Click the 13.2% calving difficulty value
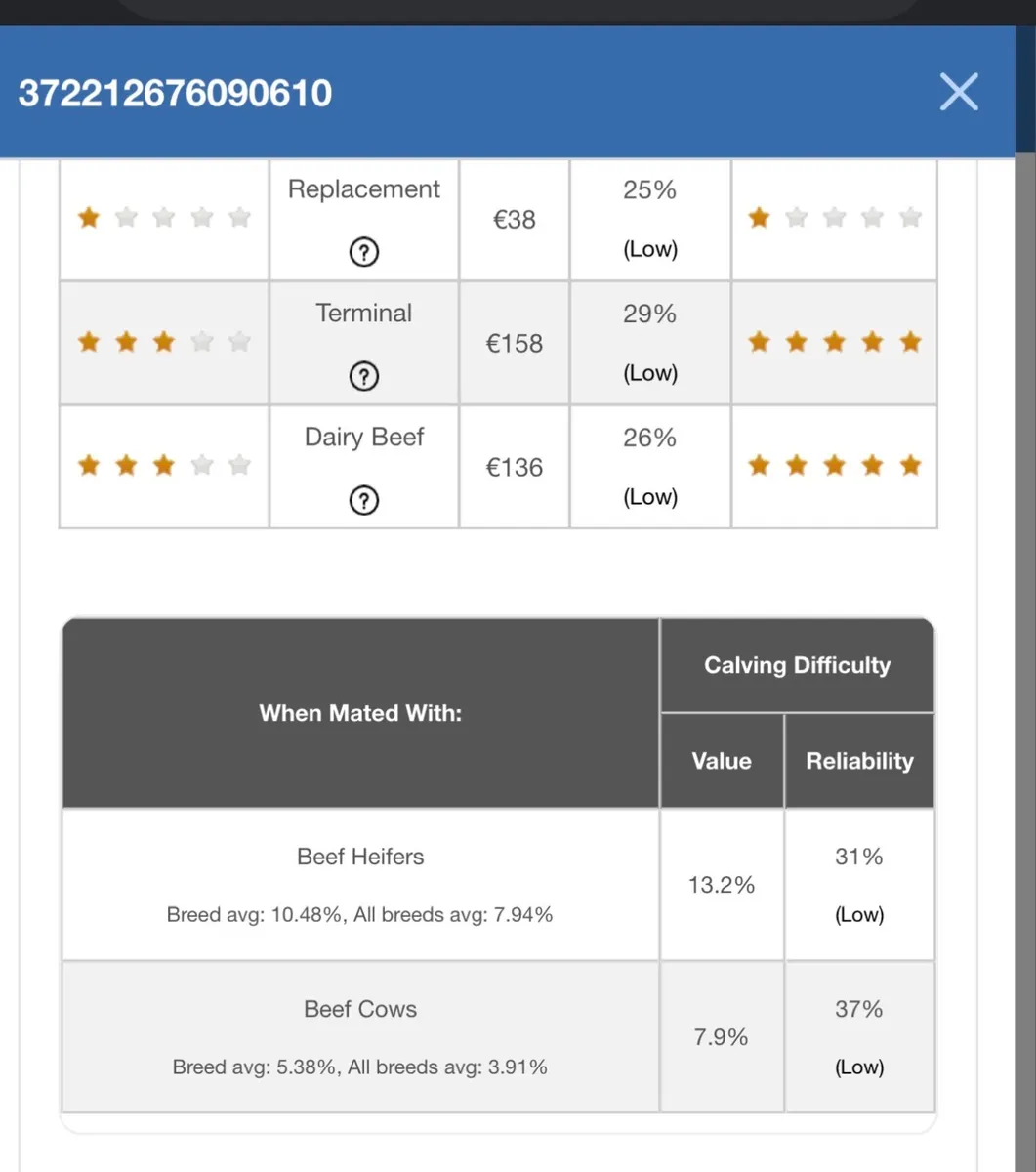The width and height of the screenshot is (1036, 1172). tap(722, 885)
